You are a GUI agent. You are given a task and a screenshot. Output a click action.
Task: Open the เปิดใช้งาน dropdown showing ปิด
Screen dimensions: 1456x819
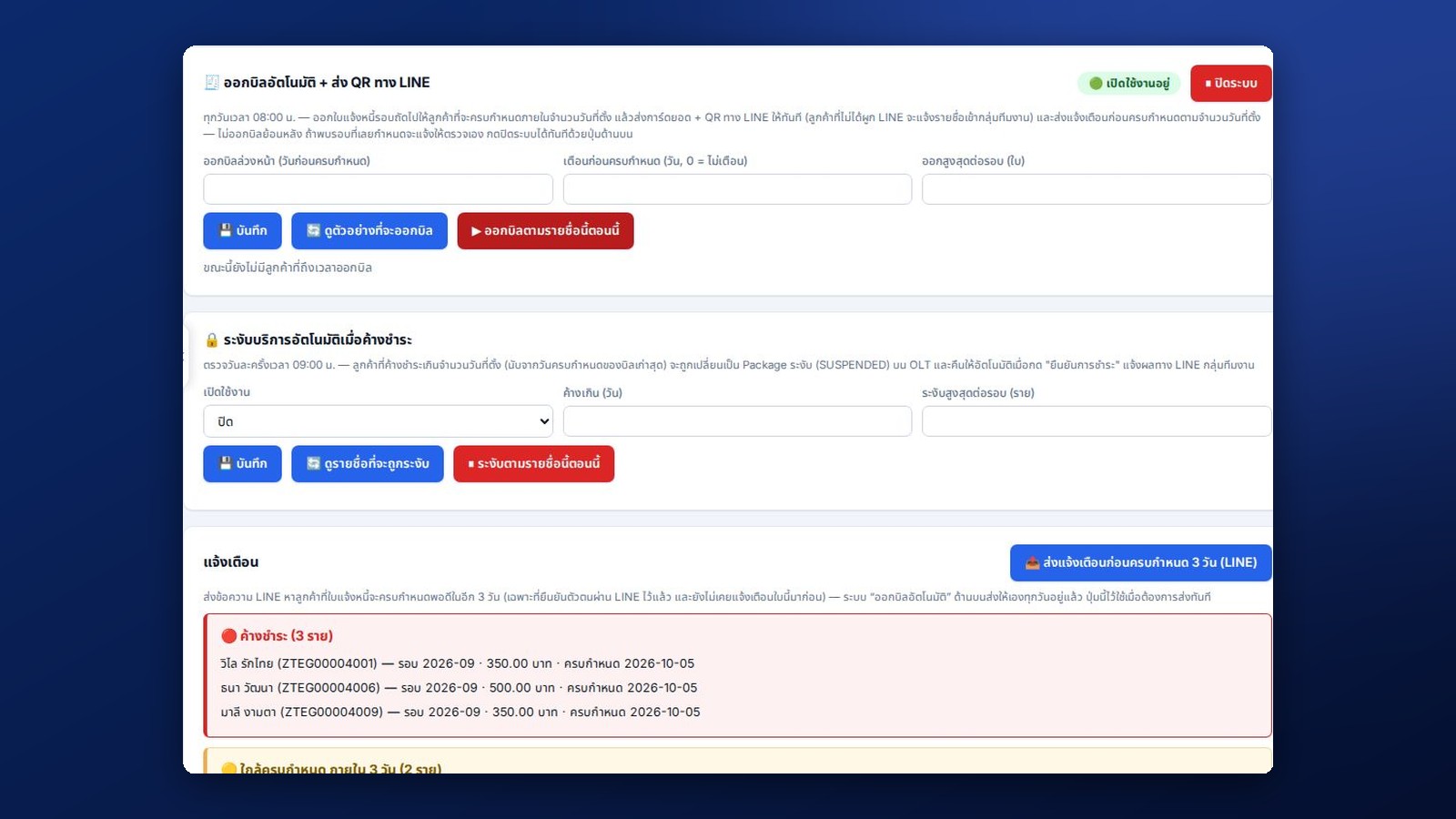pos(378,421)
